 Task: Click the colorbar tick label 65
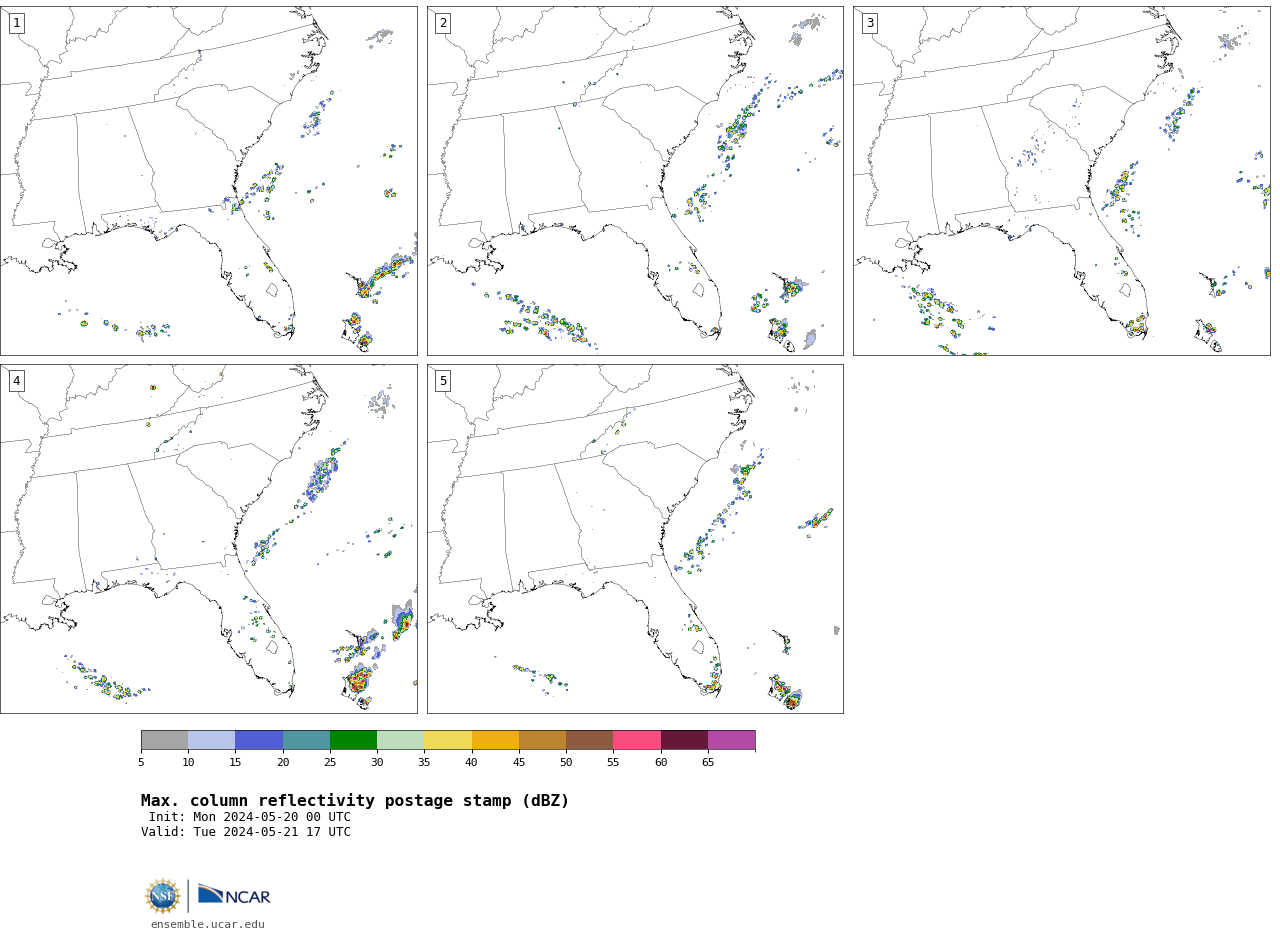tap(708, 763)
